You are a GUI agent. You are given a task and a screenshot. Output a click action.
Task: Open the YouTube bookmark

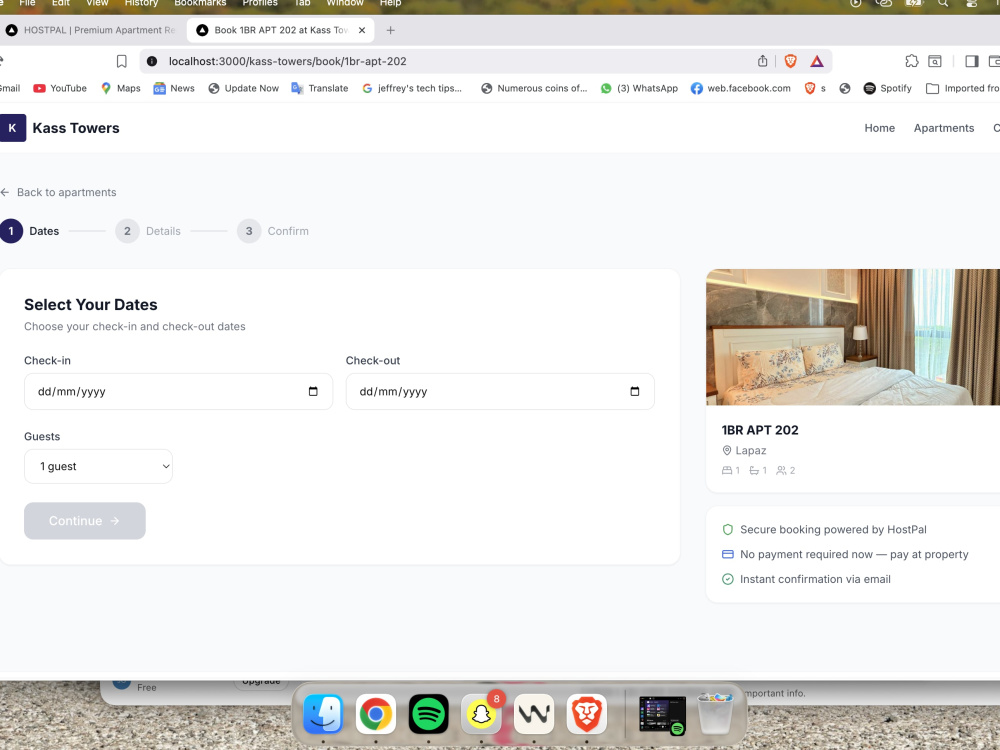(60, 88)
